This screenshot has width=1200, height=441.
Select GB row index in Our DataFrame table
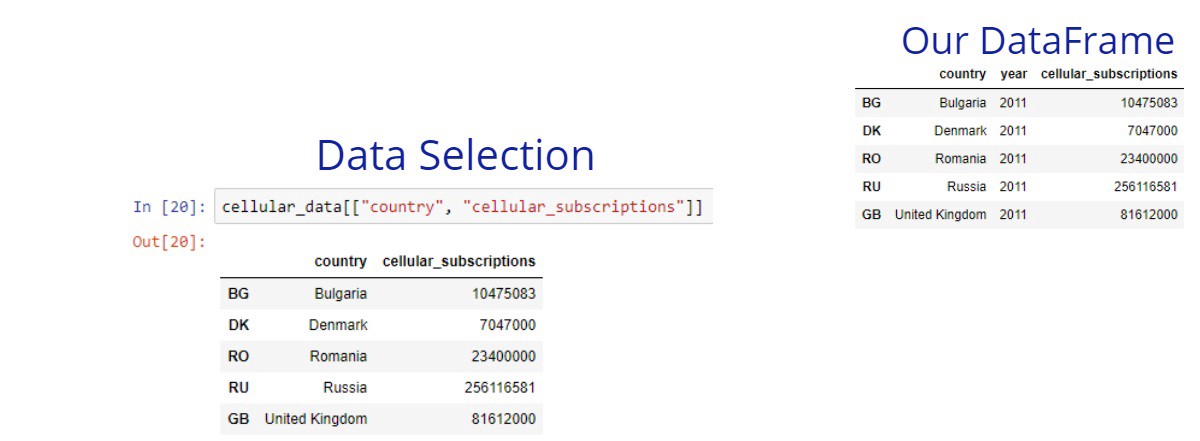point(871,214)
